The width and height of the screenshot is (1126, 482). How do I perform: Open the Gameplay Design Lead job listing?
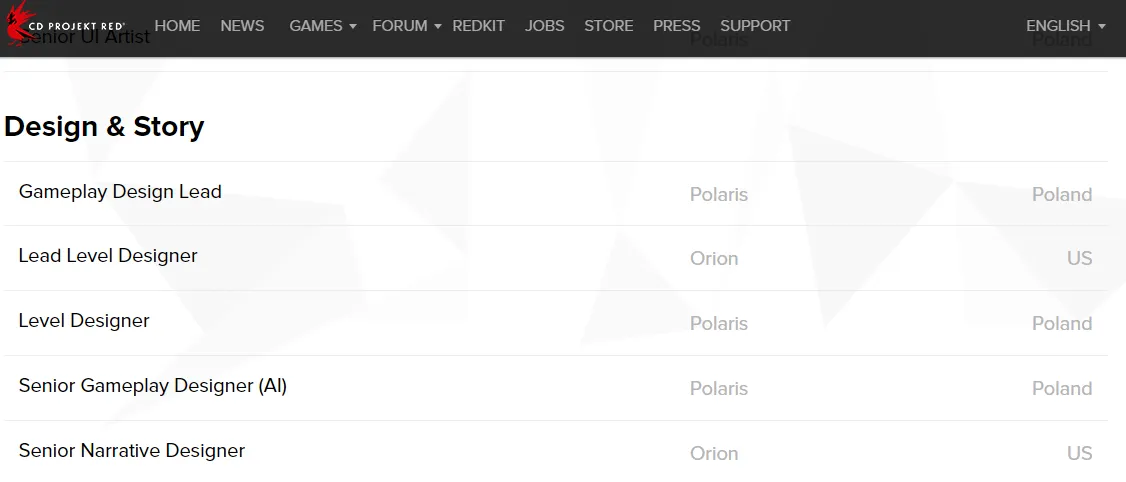556,193
